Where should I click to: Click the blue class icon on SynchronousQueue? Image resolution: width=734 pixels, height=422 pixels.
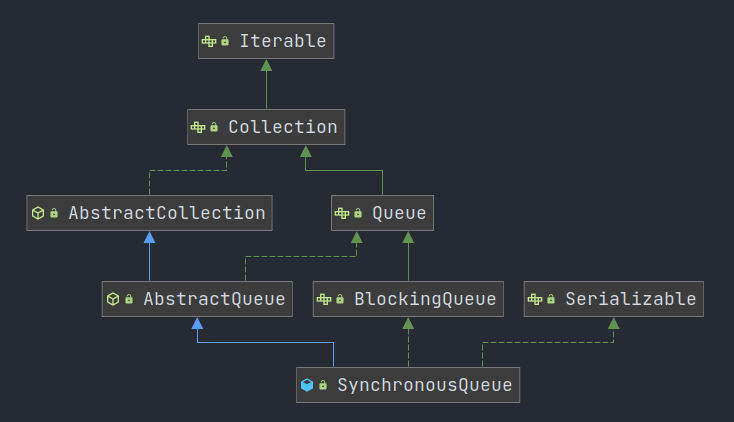[x=307, y=385]
